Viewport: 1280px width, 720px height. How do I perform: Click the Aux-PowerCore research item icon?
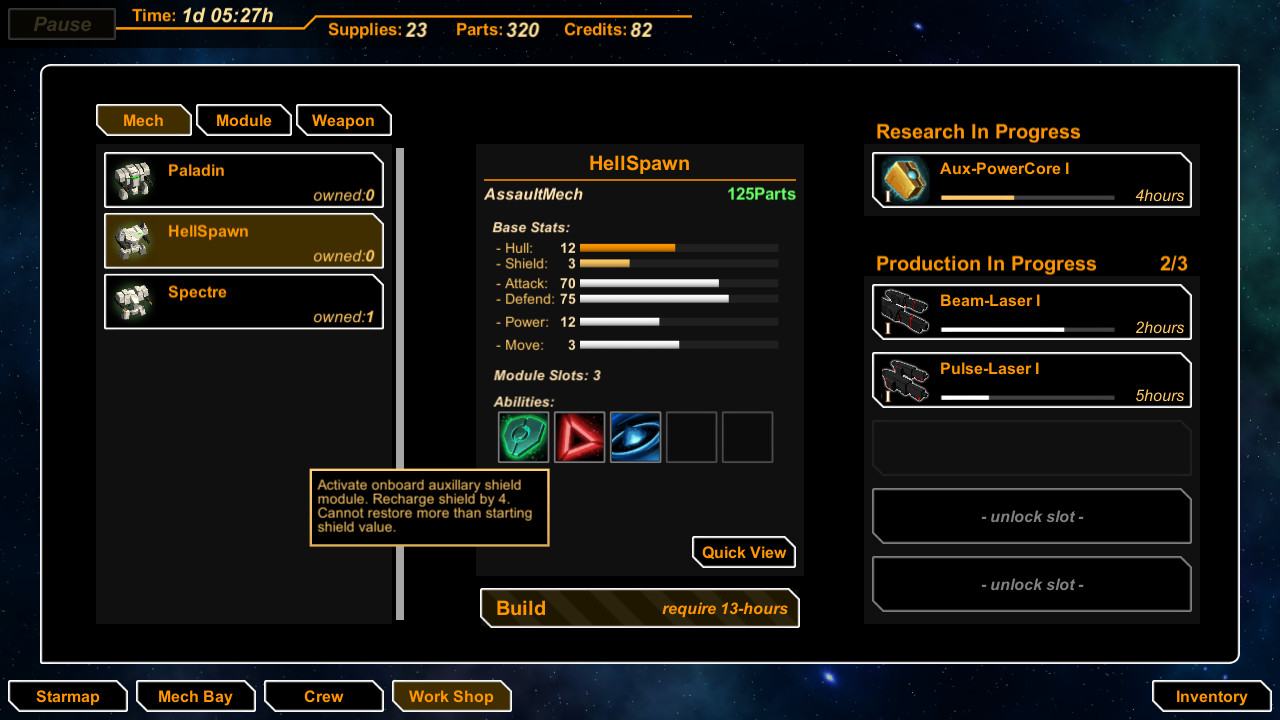pyautogui.click(x=905, y=180)
